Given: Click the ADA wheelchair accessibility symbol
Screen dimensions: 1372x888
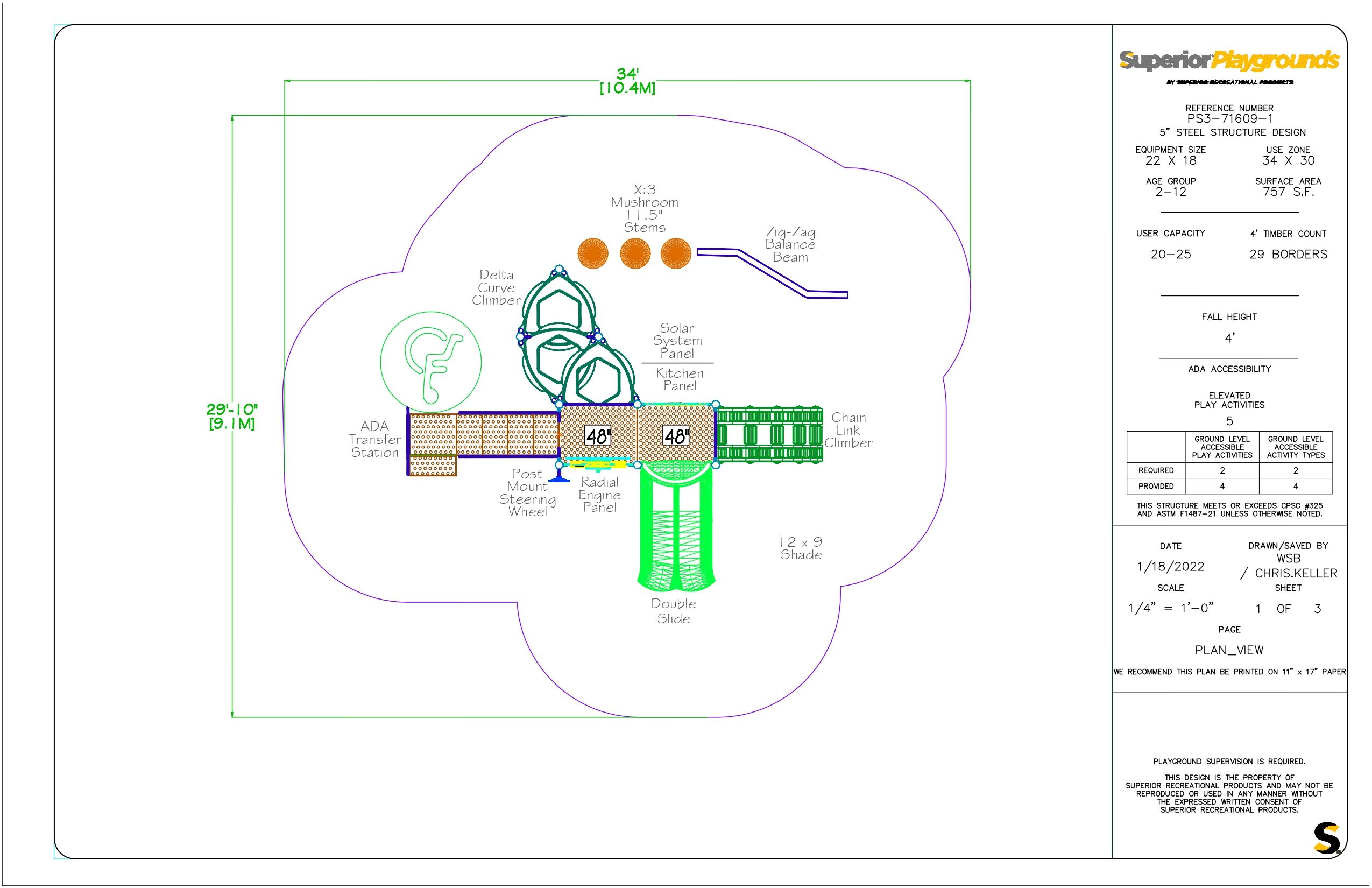Looking at the screenshot, I should (430, 362).
